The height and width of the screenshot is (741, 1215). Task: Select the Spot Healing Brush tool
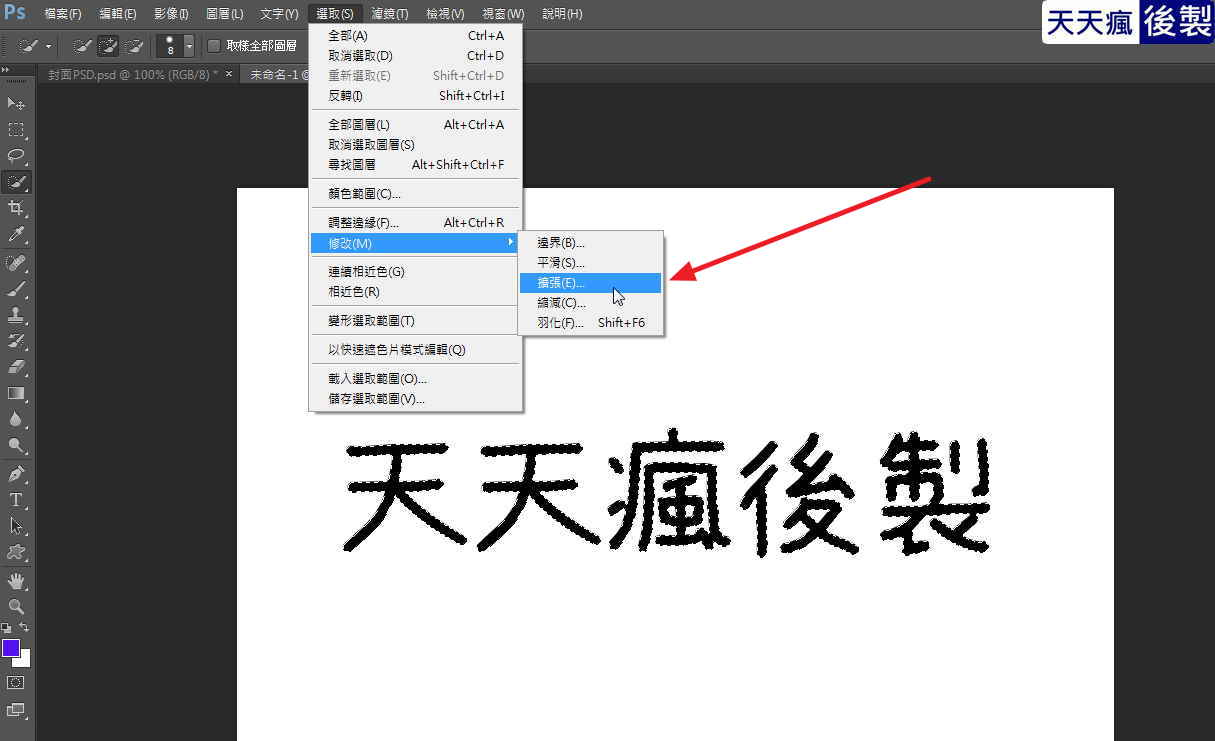[x=17, y=263]
